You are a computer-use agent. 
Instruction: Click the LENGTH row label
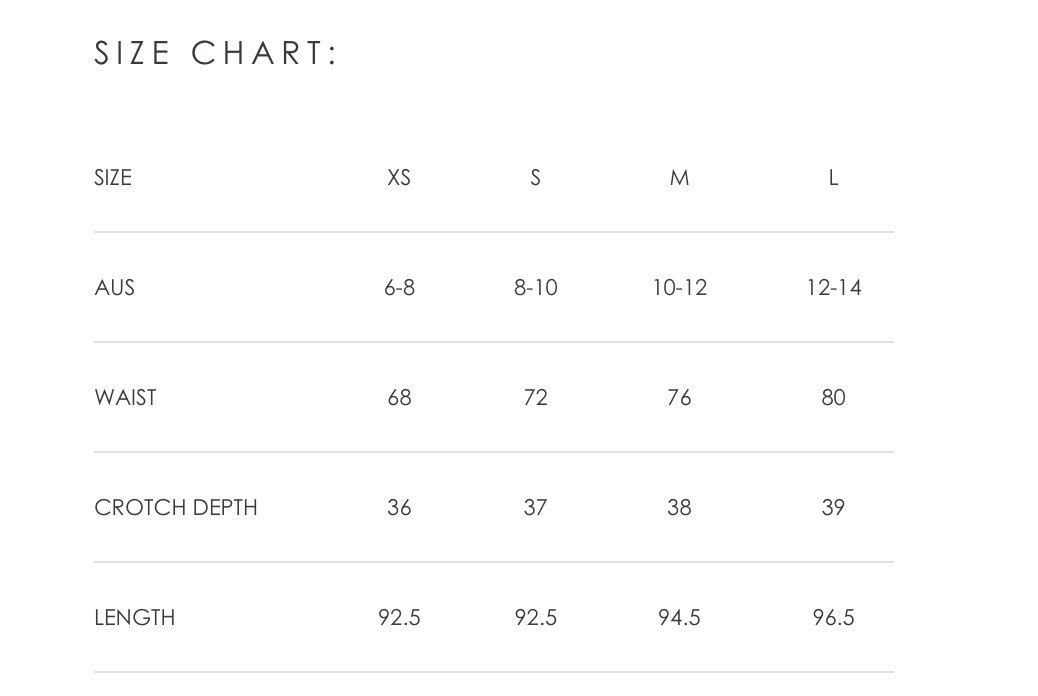(x=135, y=617)
